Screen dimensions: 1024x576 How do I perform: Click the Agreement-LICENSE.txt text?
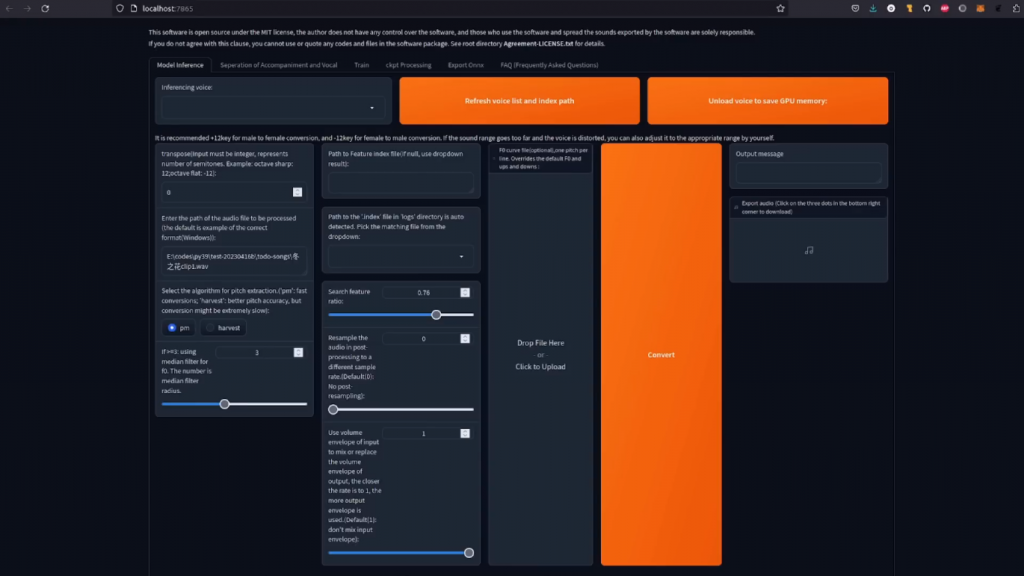pos(538,44)
